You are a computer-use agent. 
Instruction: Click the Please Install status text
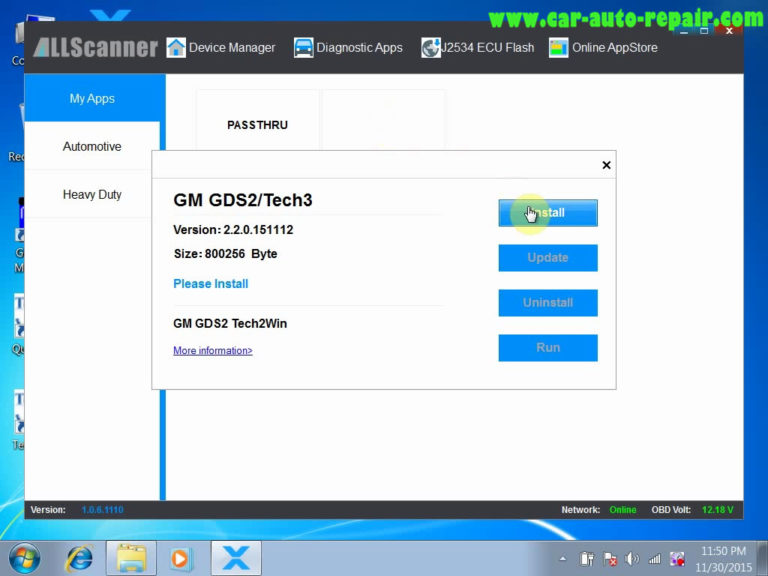pos(211,284)
